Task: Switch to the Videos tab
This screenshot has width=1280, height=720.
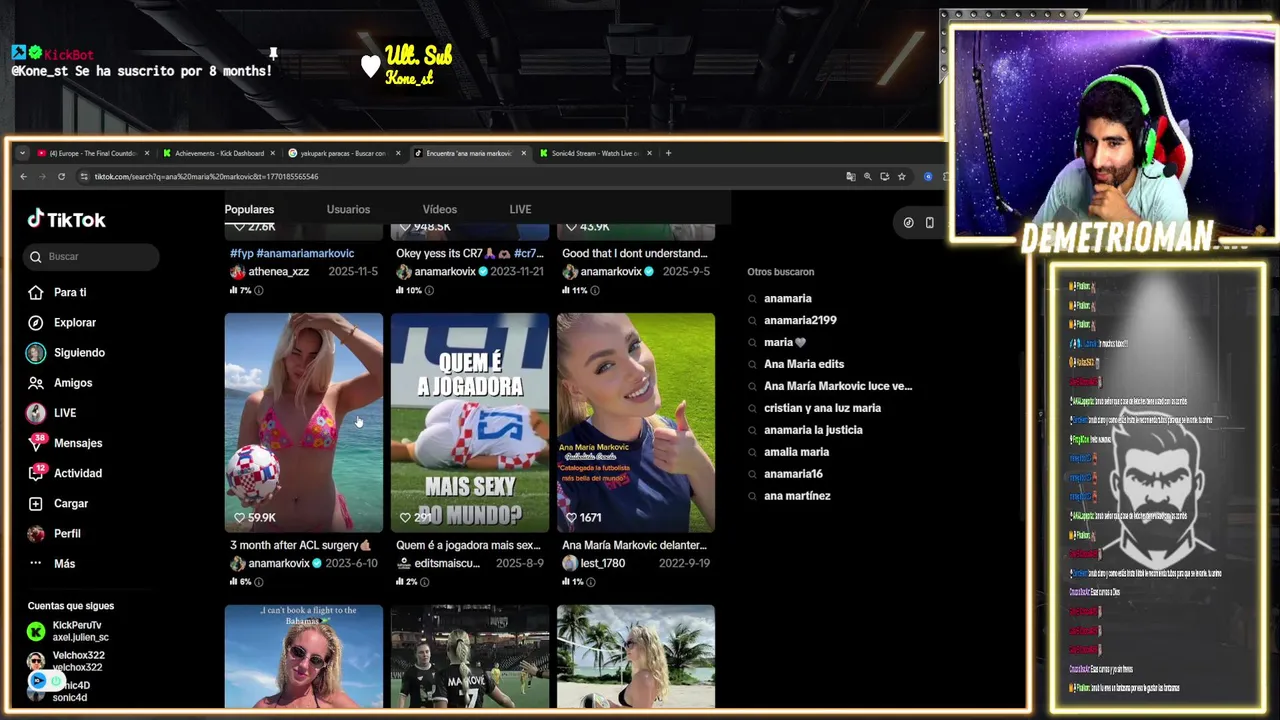Action: pos(439,209)
